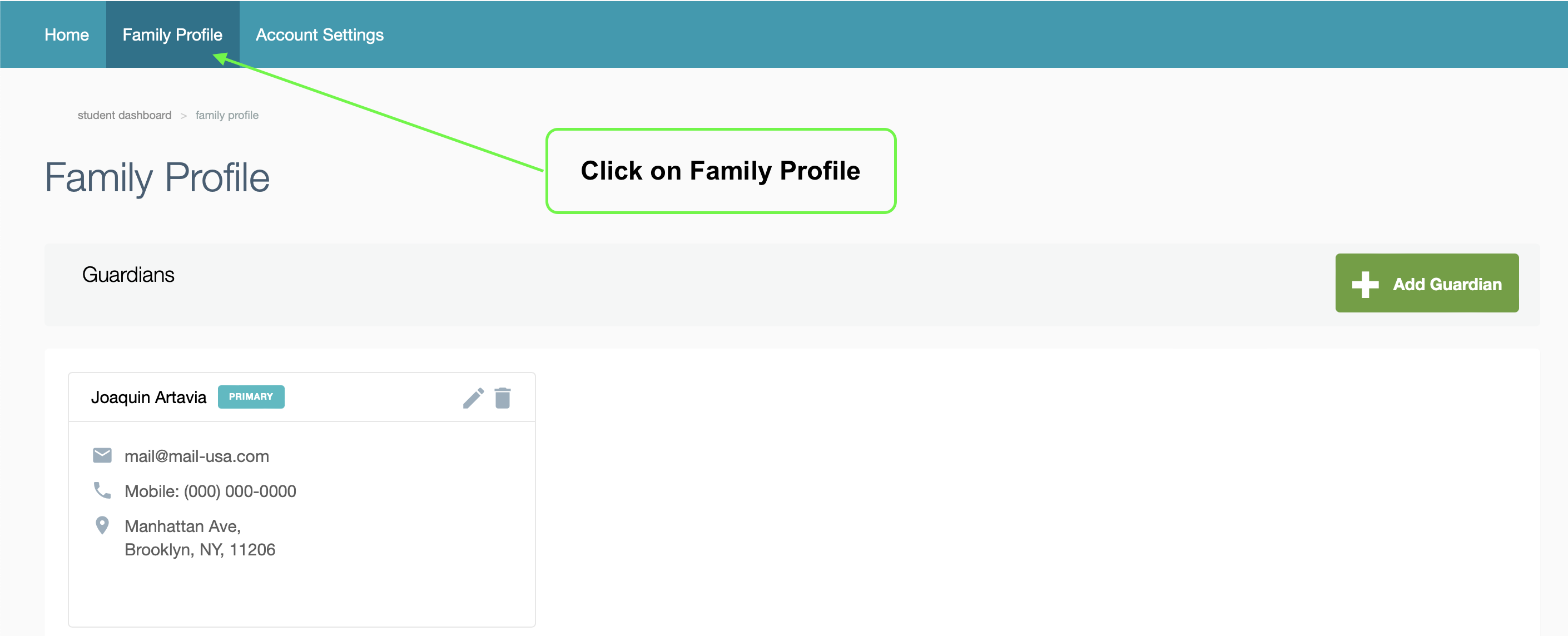This screenshot has height=636, width=1568.
Task: Click the mobile phone handset icon
Action: pos(102,490)
